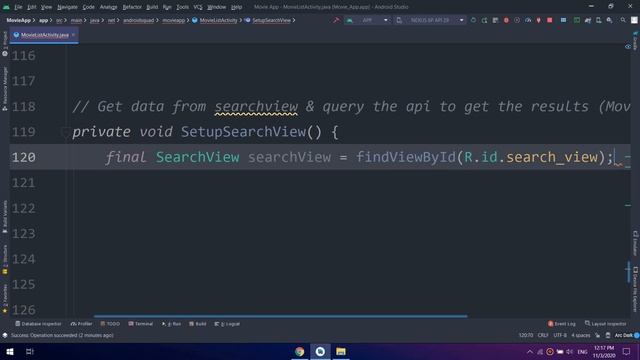The height and width of the screenshot is (360, 640).
Task: Click the MovieApp breadcrumb
Action: click(x=18, y=20)
